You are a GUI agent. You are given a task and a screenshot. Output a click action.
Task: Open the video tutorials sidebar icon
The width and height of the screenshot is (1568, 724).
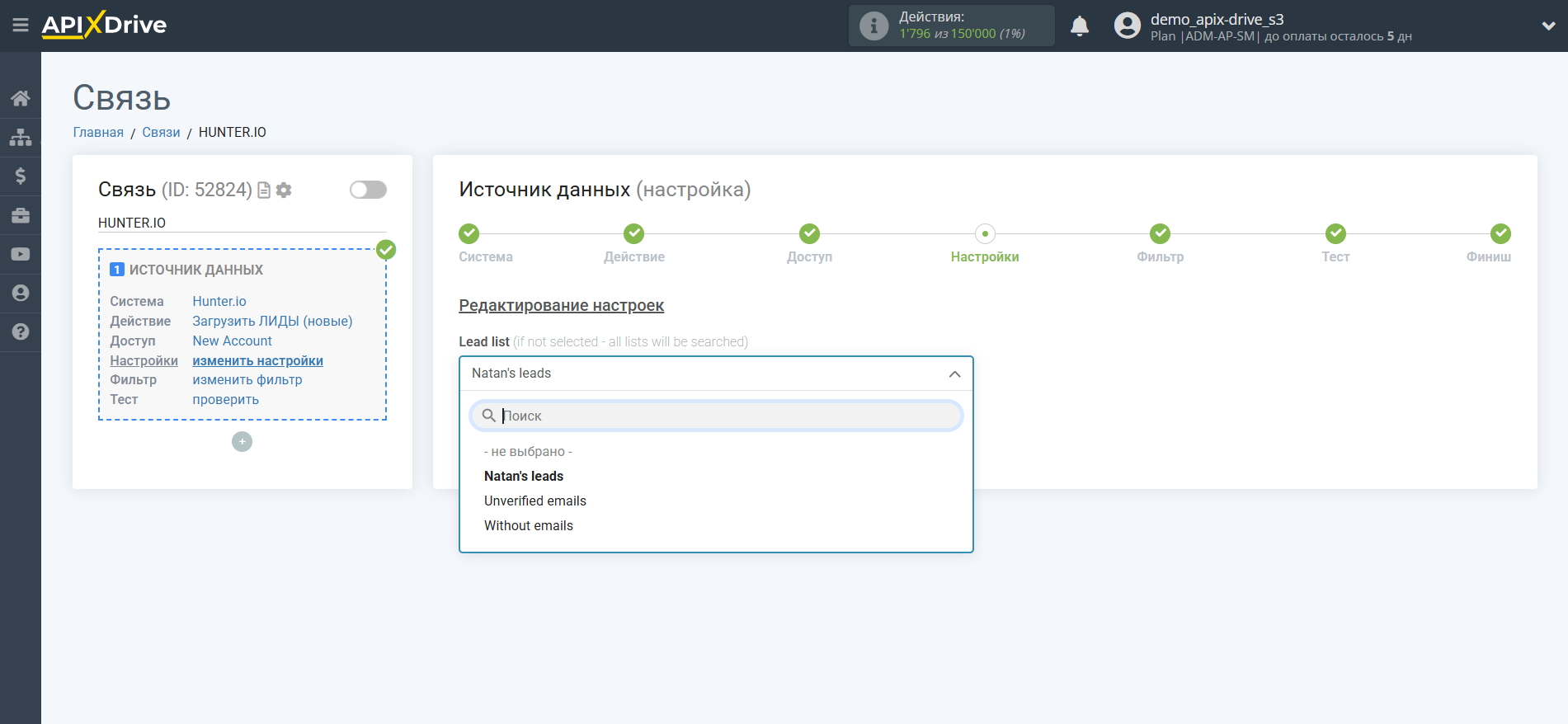coord(21,254)
